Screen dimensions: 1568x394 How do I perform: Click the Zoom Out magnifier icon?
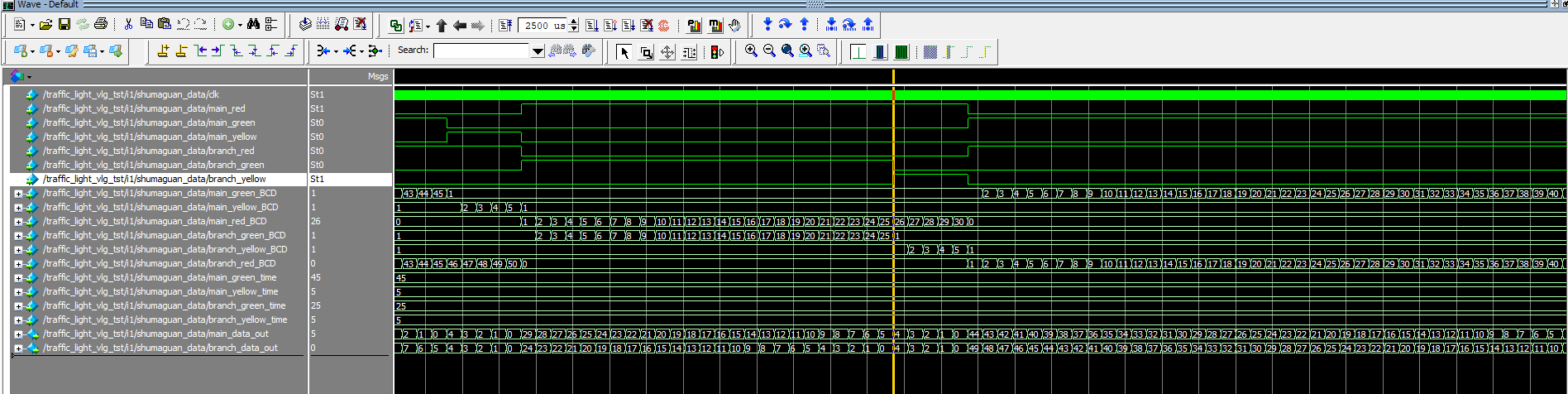pos(769,51)
